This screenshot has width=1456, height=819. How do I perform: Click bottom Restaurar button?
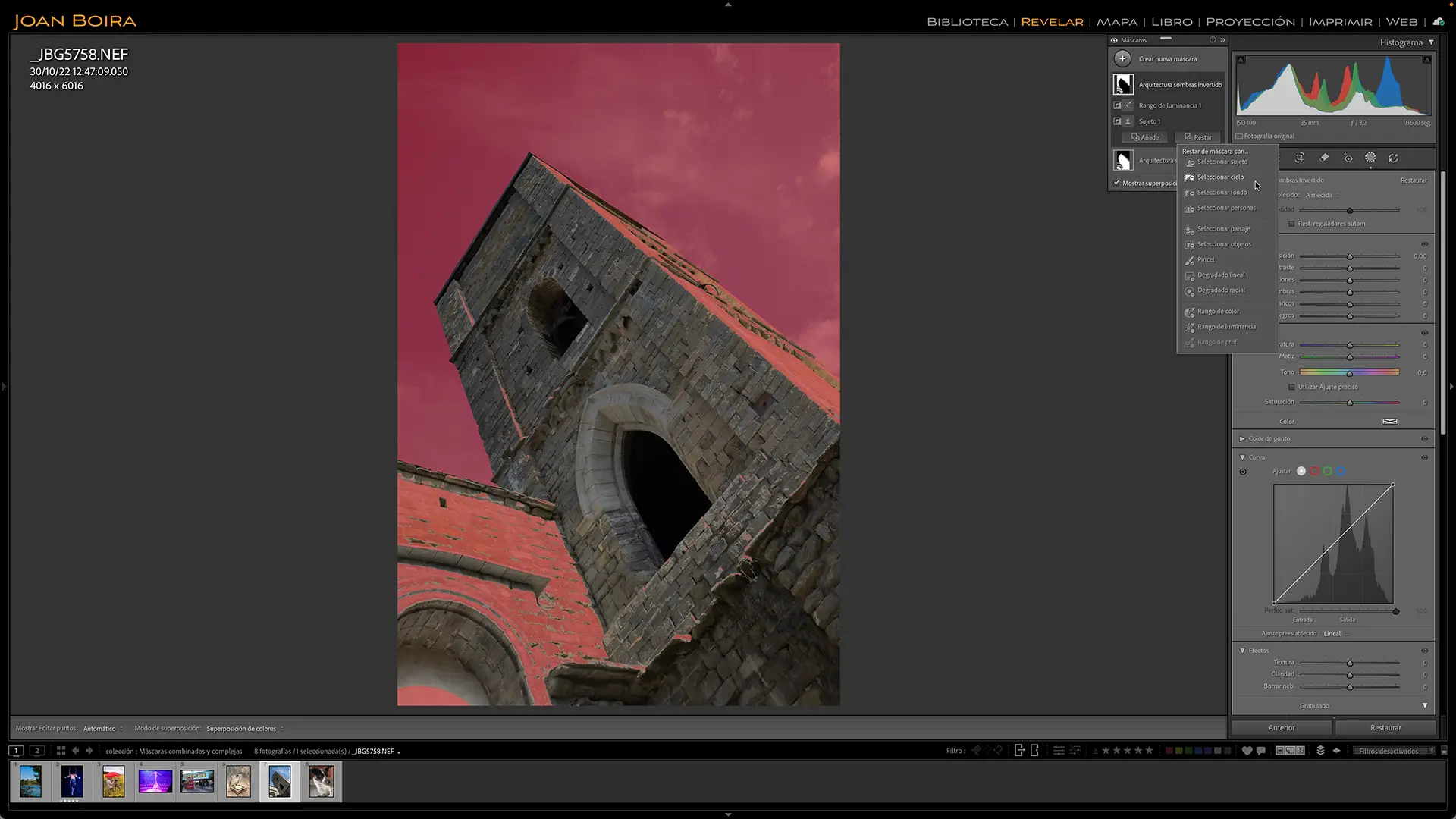click(x=1385, y=728)
